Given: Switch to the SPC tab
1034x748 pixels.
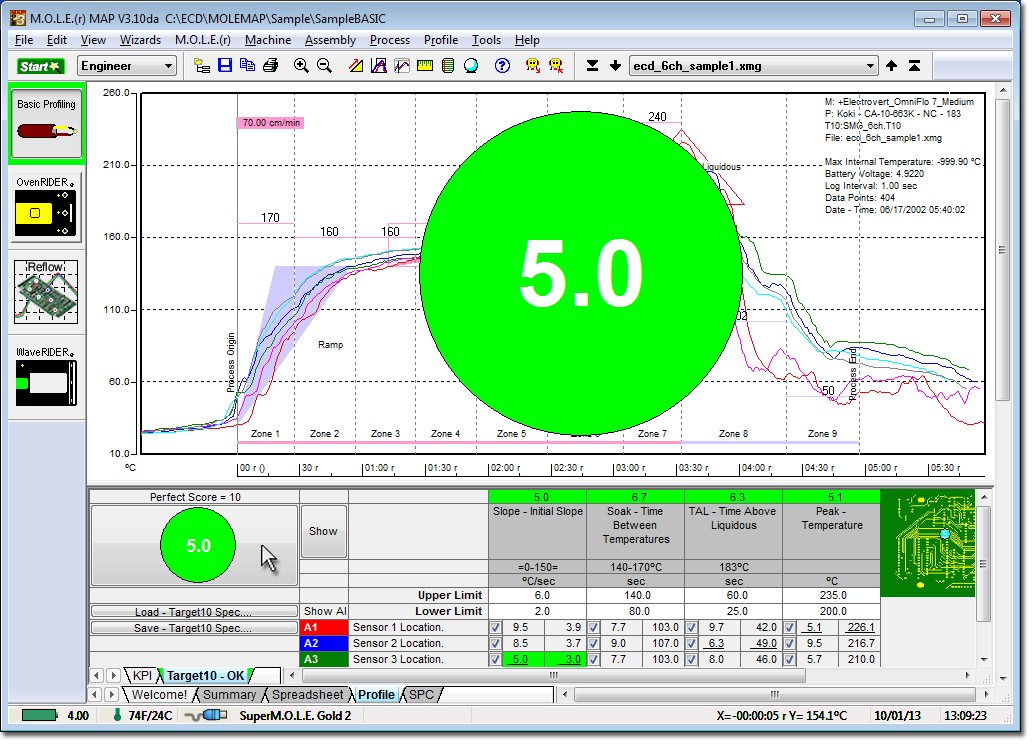Looking at the screenshot, I should 421,695.
